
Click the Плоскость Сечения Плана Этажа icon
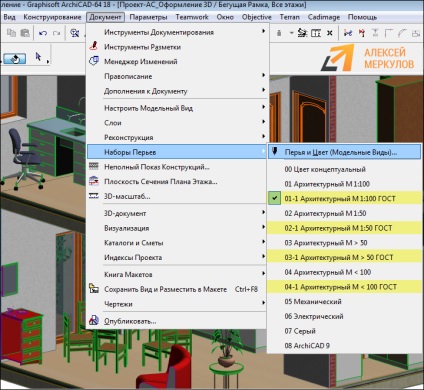point(94,181)
